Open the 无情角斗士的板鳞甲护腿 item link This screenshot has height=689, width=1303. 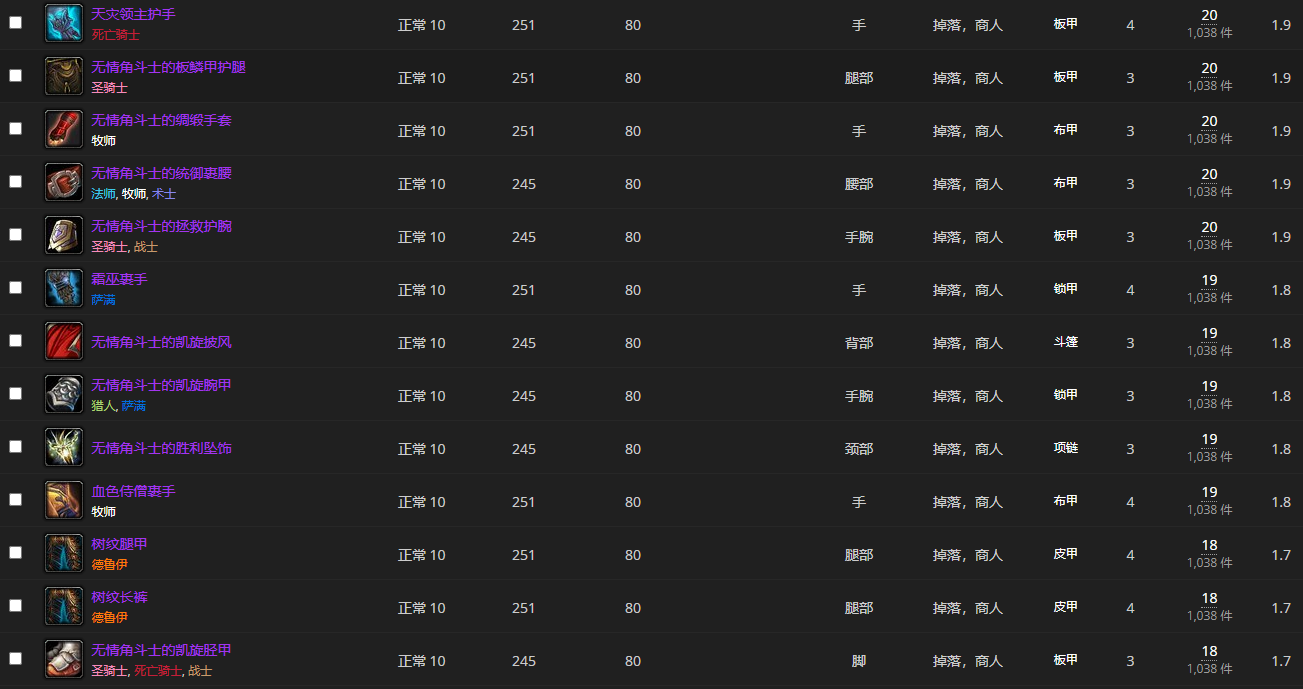coord(168,67)
